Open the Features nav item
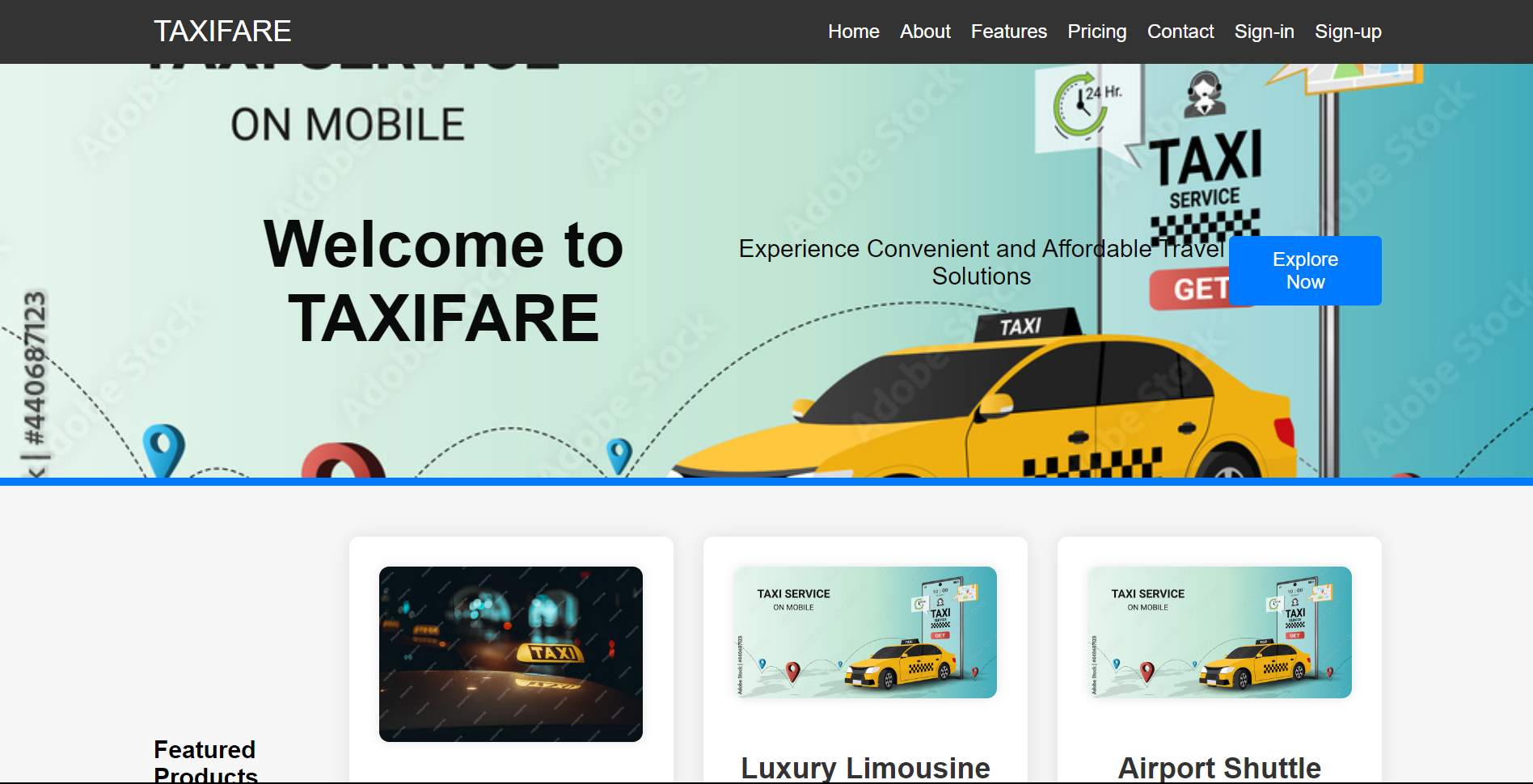 click(1008, 32)
